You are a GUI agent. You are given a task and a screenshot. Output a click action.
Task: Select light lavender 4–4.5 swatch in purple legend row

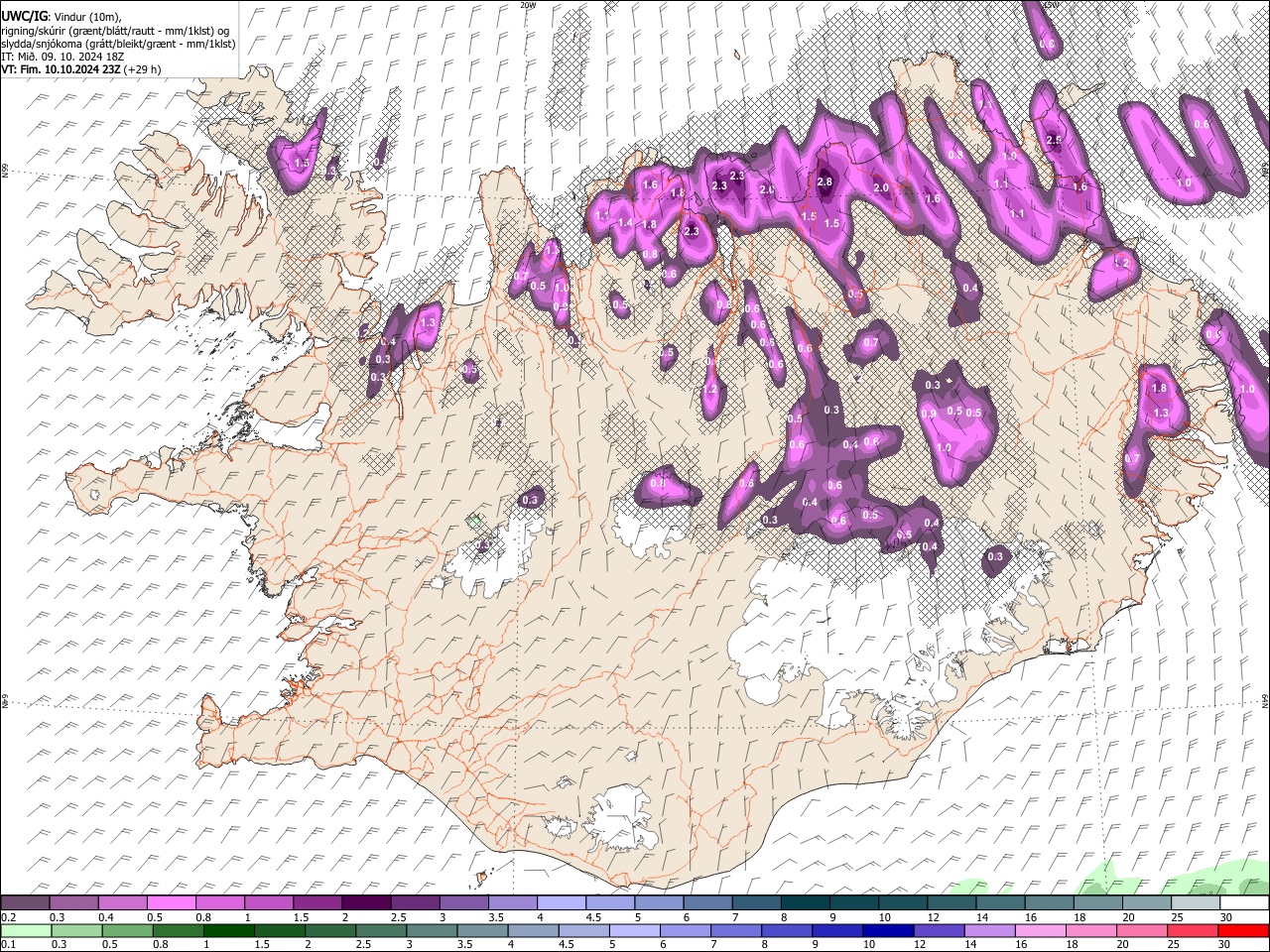[x=561, y=902]
